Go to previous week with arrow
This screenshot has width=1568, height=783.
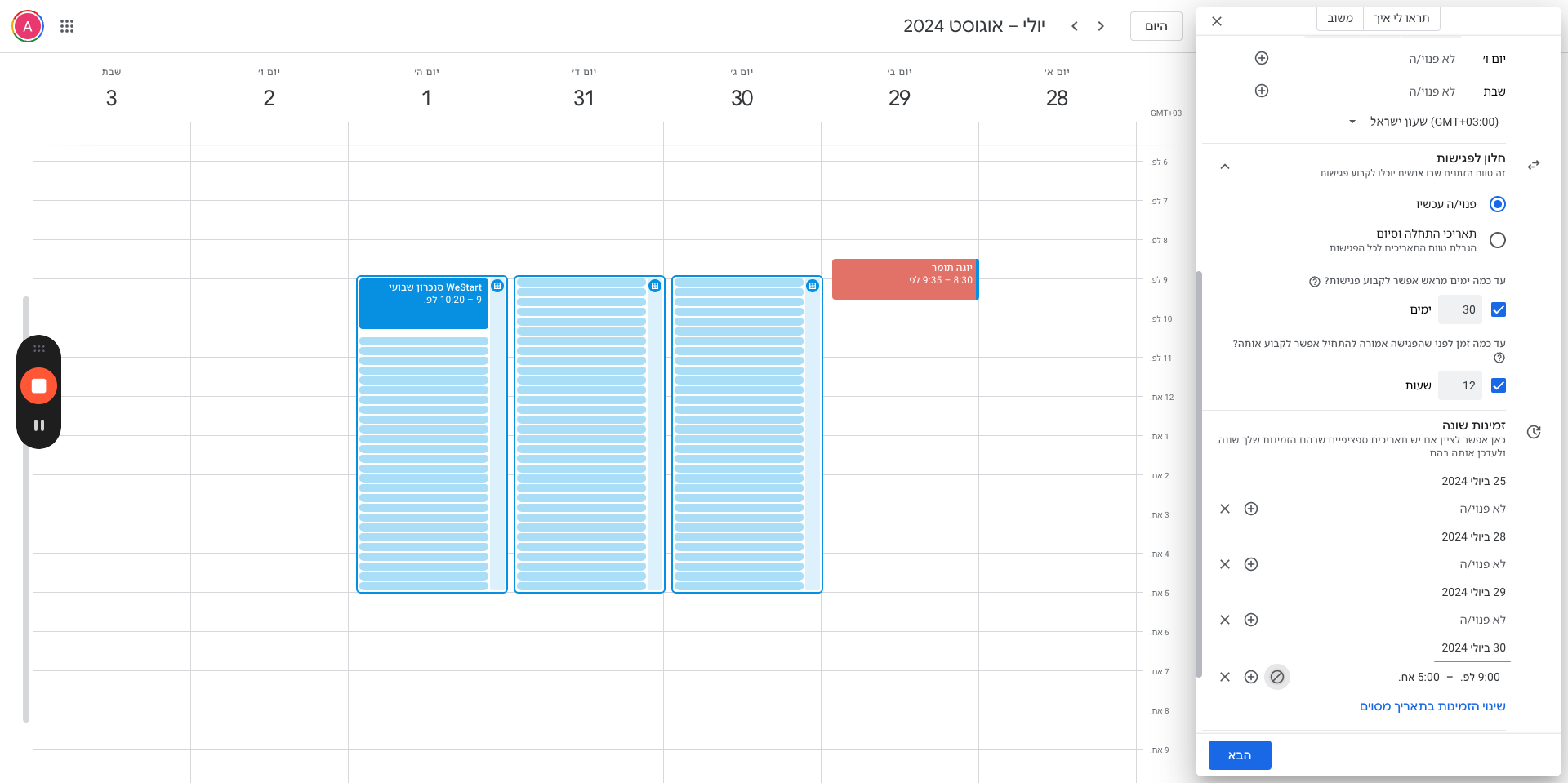pyautogui.click(x=1101, y=26)
